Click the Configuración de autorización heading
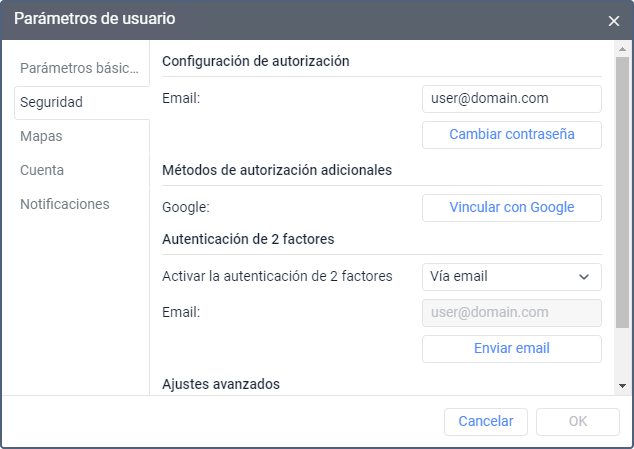This screenshot has width=634, height=449. (x=255, y=60)
